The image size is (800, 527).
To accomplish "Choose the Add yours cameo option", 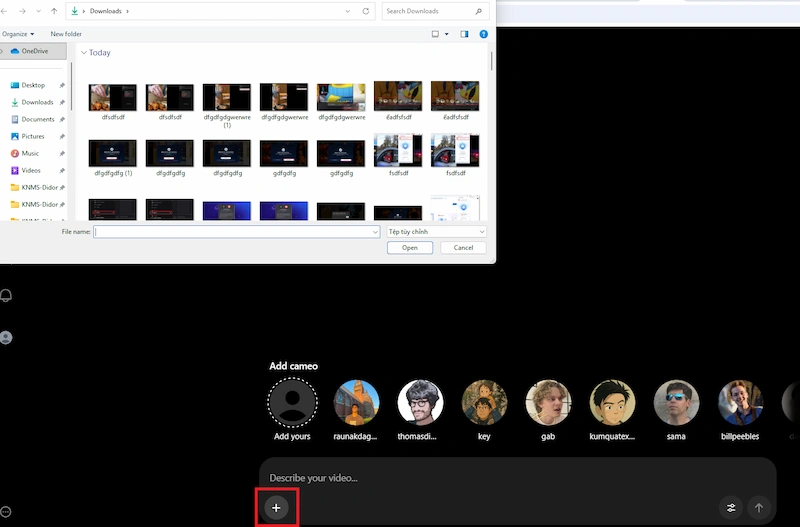I will pos(292,403).
